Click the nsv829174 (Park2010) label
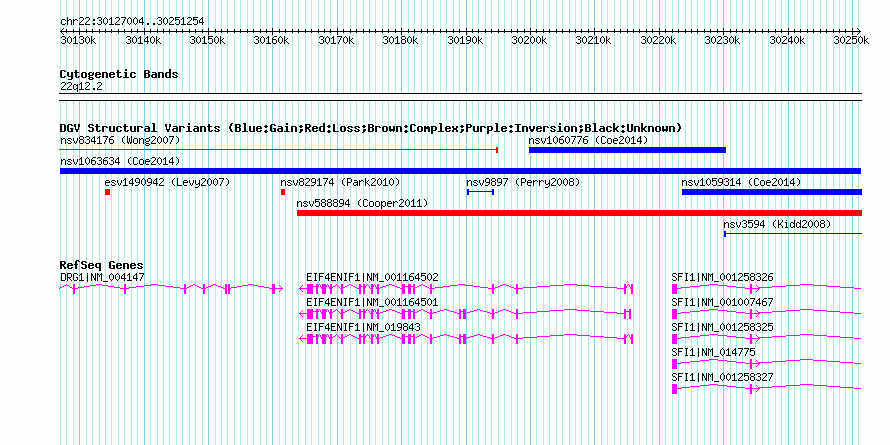Screen dimensions: 890x445 tap(341, 182)
